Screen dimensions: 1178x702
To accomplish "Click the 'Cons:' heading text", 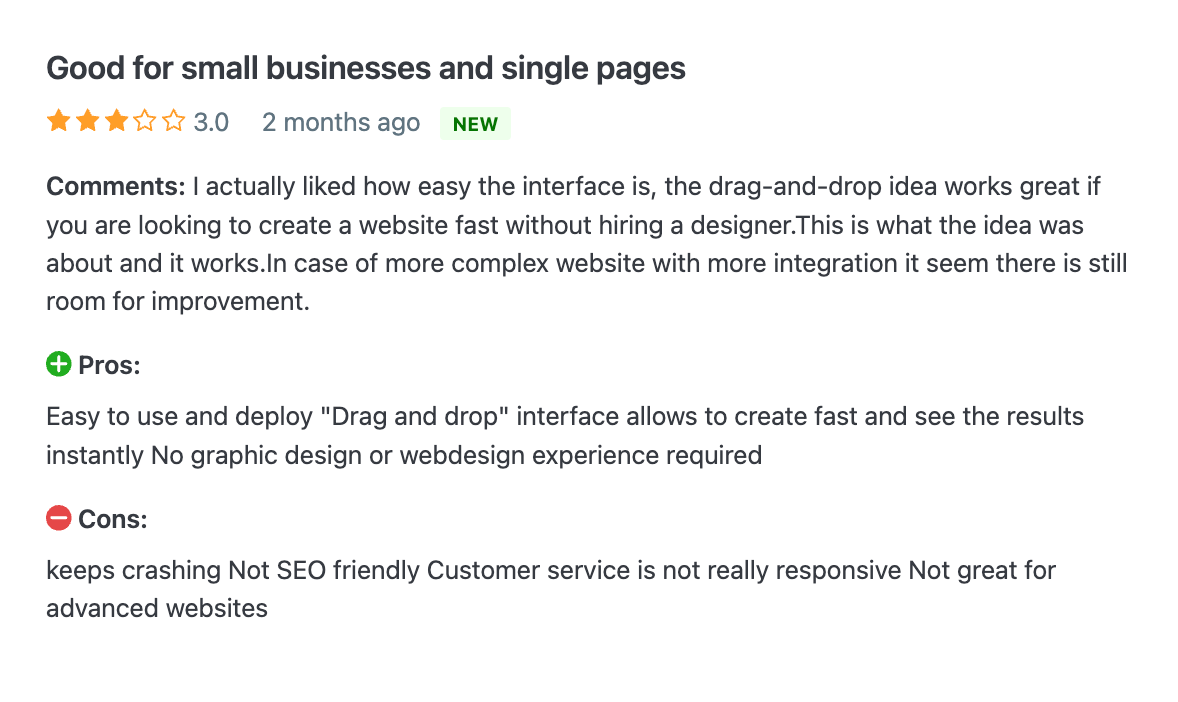I will tap(112, 520).
